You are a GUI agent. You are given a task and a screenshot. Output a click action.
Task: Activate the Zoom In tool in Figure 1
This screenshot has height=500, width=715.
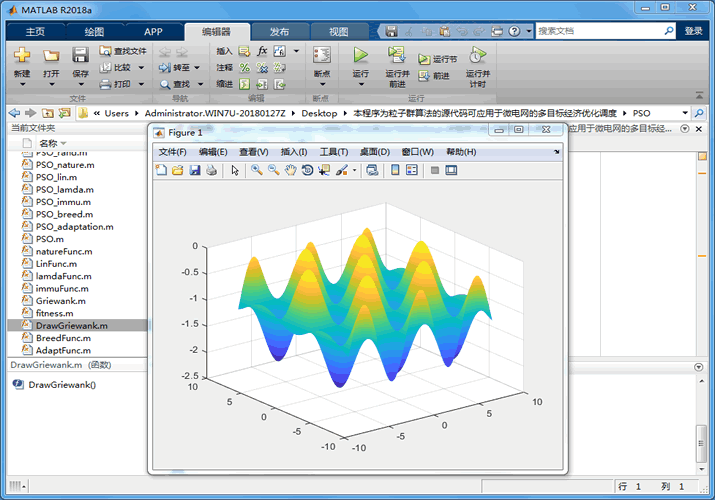point(257,170)
